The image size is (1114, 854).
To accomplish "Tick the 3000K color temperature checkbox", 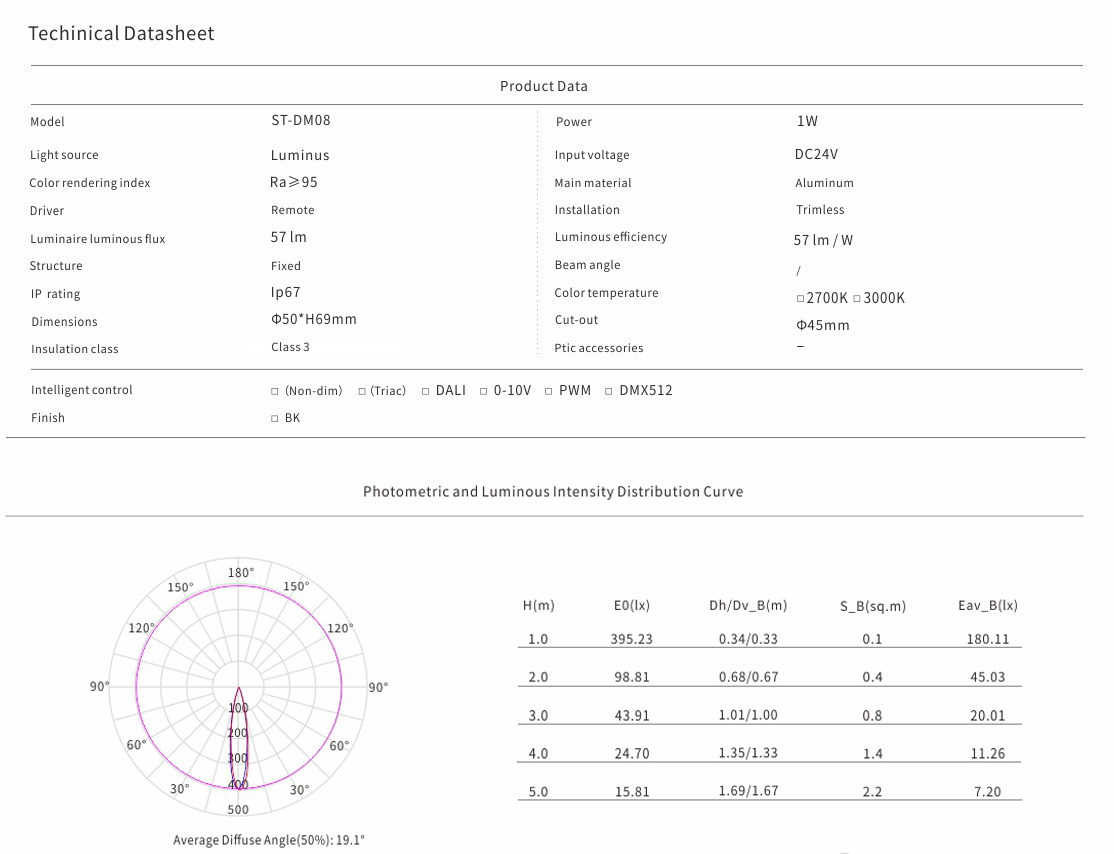I will (857, 299).
